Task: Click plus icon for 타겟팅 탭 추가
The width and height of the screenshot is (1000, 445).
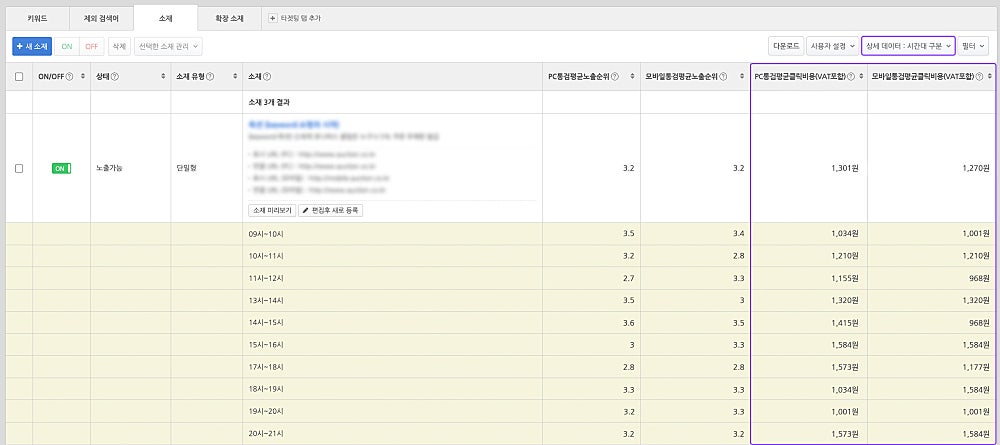Action: [x=273, y=18]
